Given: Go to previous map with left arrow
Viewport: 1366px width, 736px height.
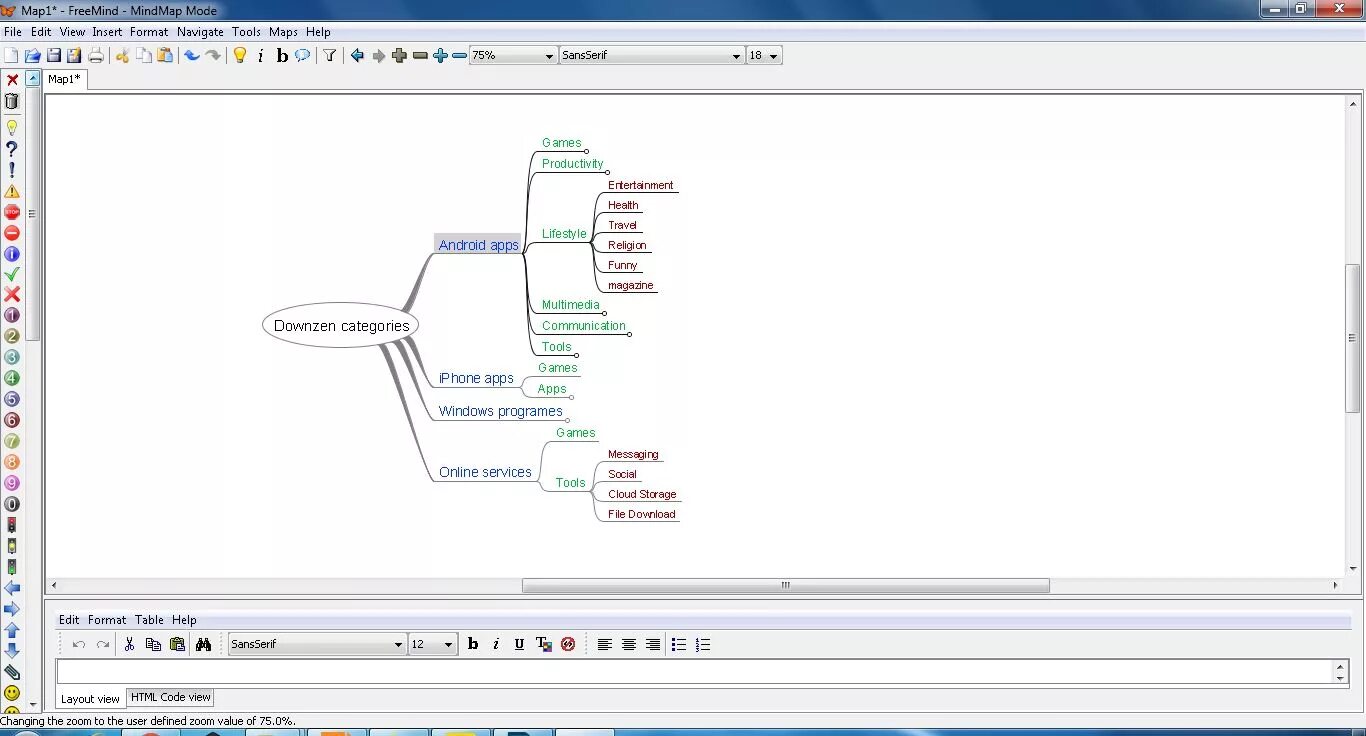Looking at the screenshot, I should pyautogui.click(x=357, y=56).
